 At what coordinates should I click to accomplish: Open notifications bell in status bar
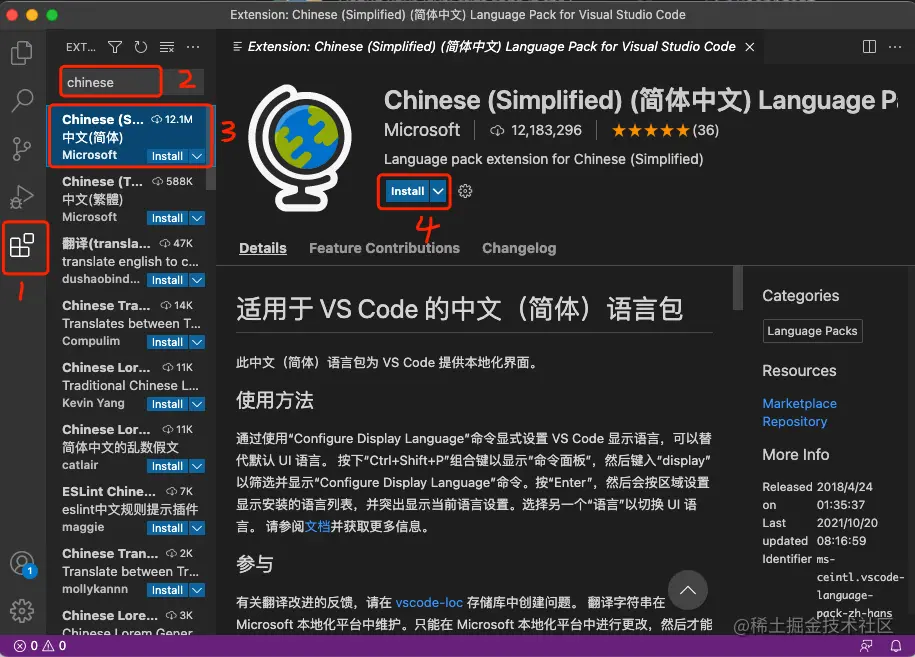coord(895,646)
